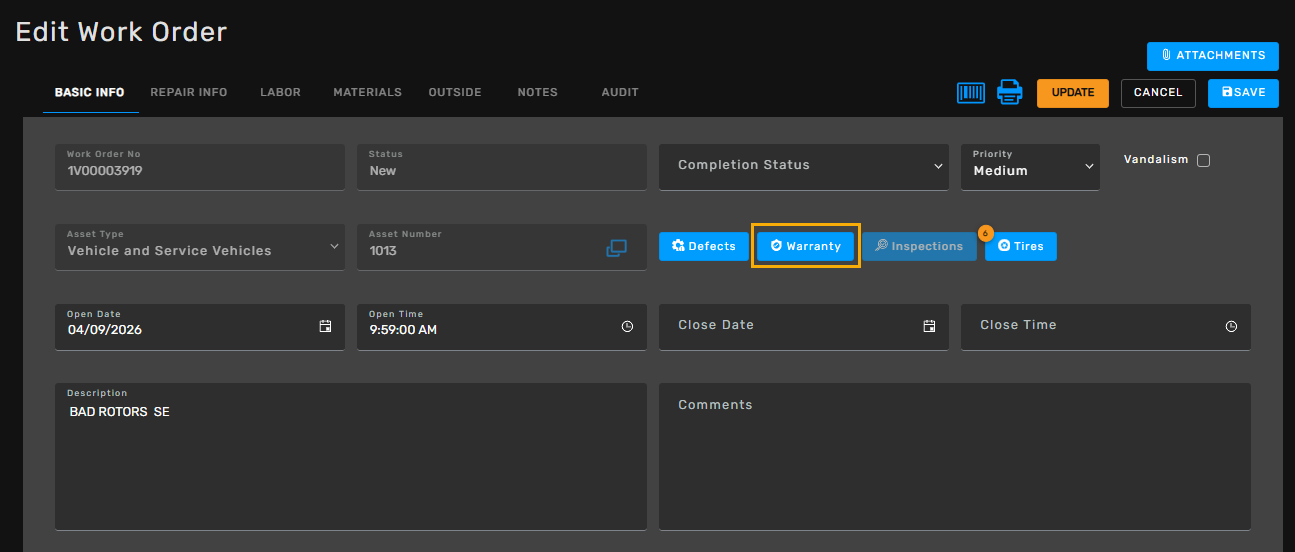Open the Defects button
This screenshot has width=1295, height=552.
(704, 246)
